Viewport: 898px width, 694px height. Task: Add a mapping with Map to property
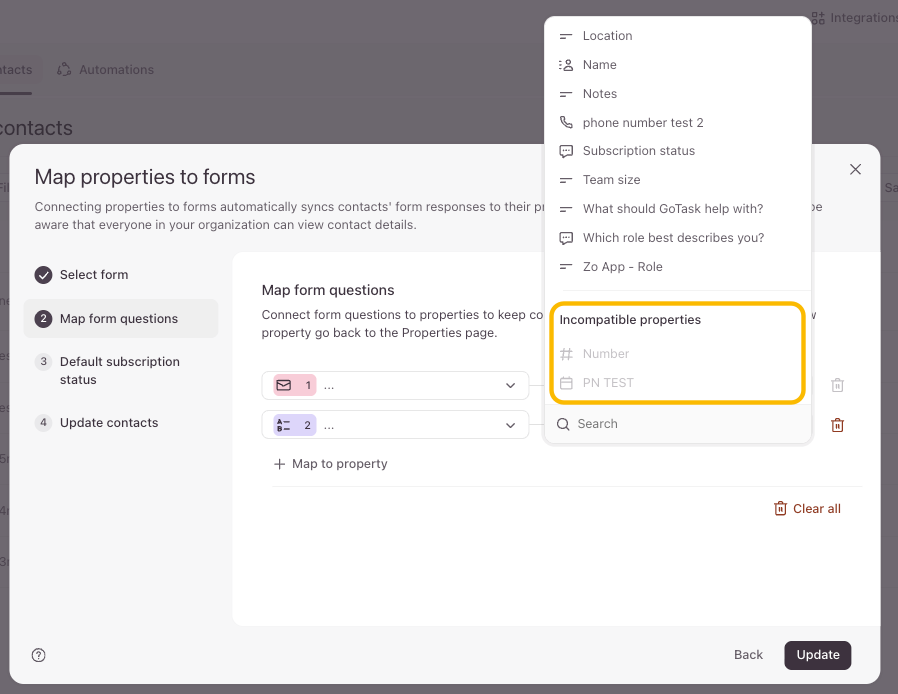(x=330, y=464)
